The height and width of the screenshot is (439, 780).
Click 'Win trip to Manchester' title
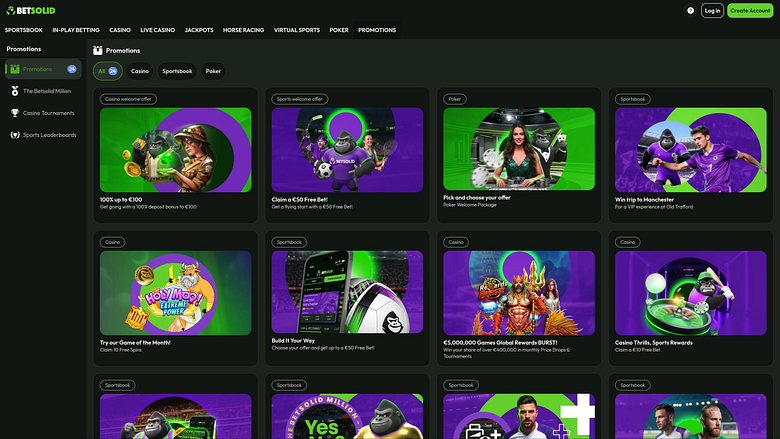(x=644, y=199)
